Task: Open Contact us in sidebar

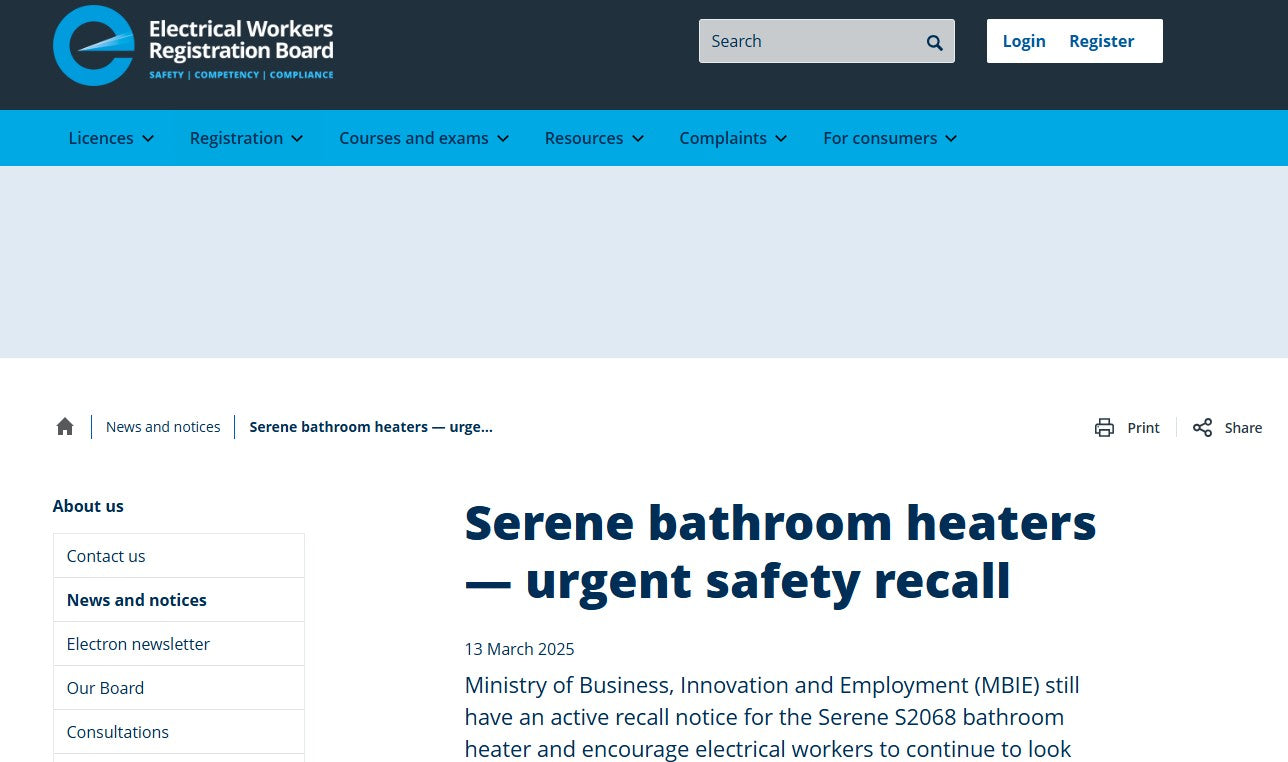Action: (179, 556)
